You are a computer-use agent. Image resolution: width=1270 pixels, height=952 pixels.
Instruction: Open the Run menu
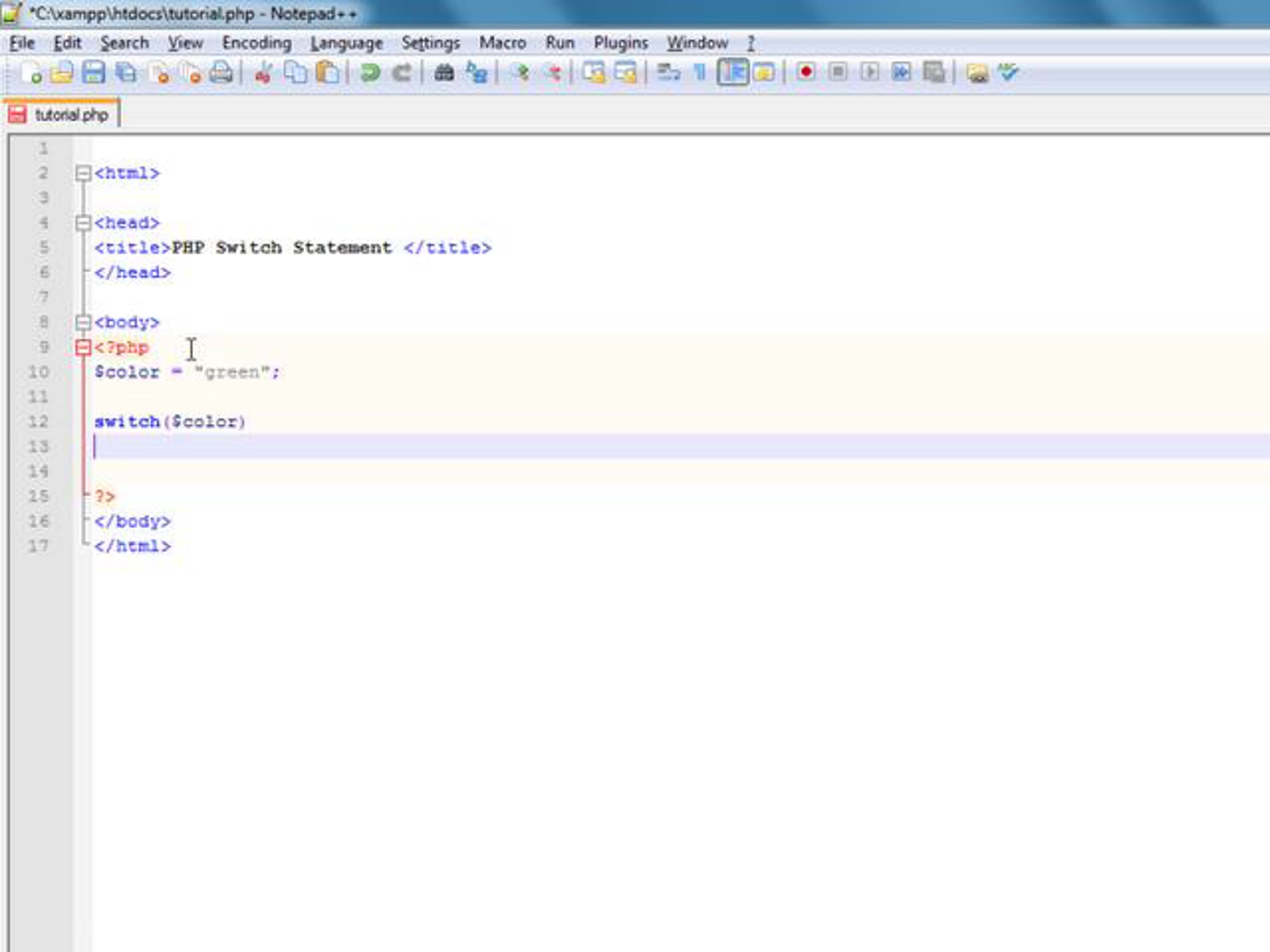point(560,43)
